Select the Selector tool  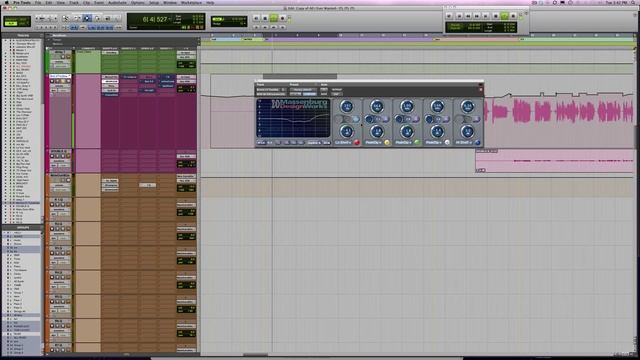coord(87,18)
